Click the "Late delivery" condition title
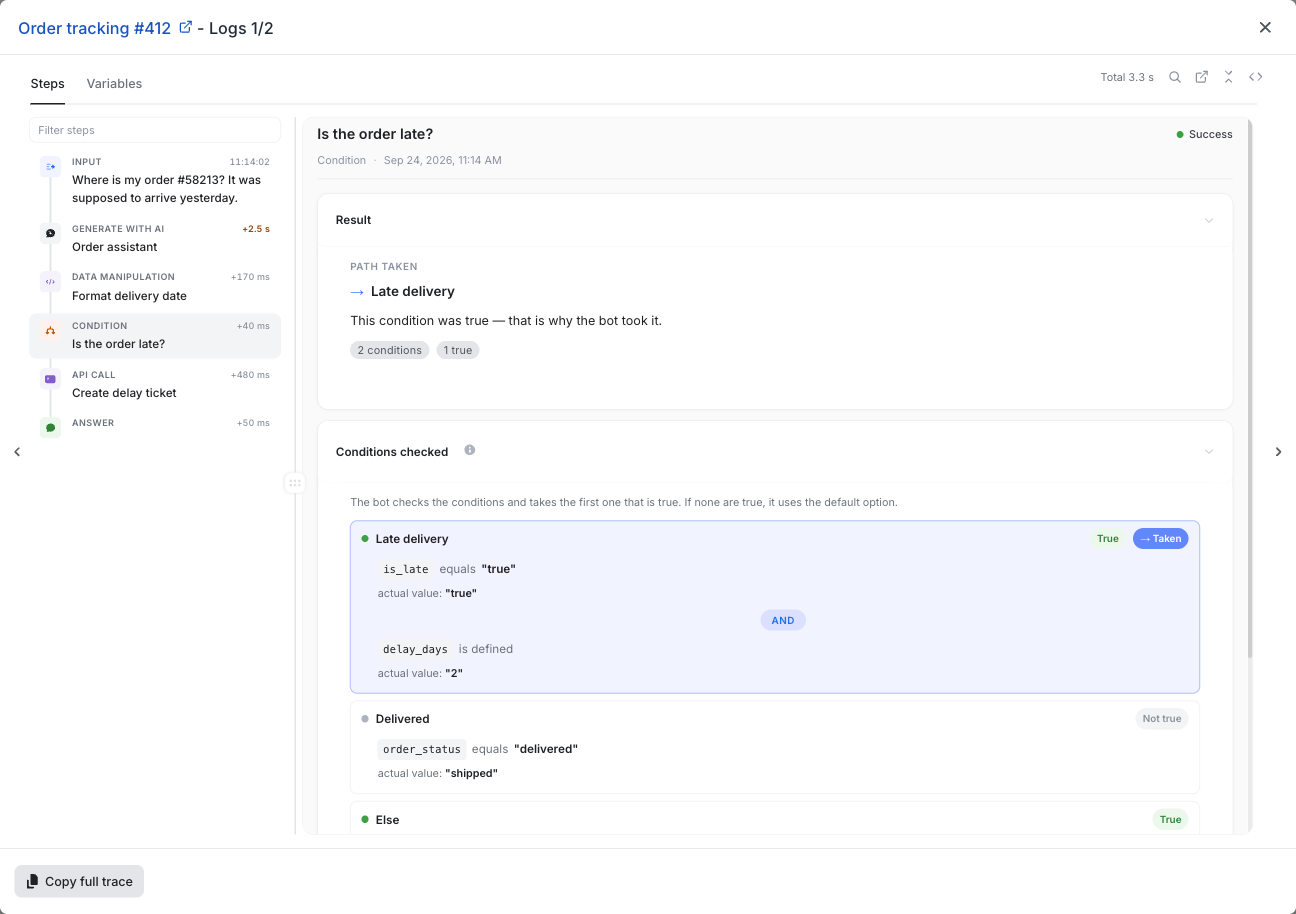 point(412,539)
